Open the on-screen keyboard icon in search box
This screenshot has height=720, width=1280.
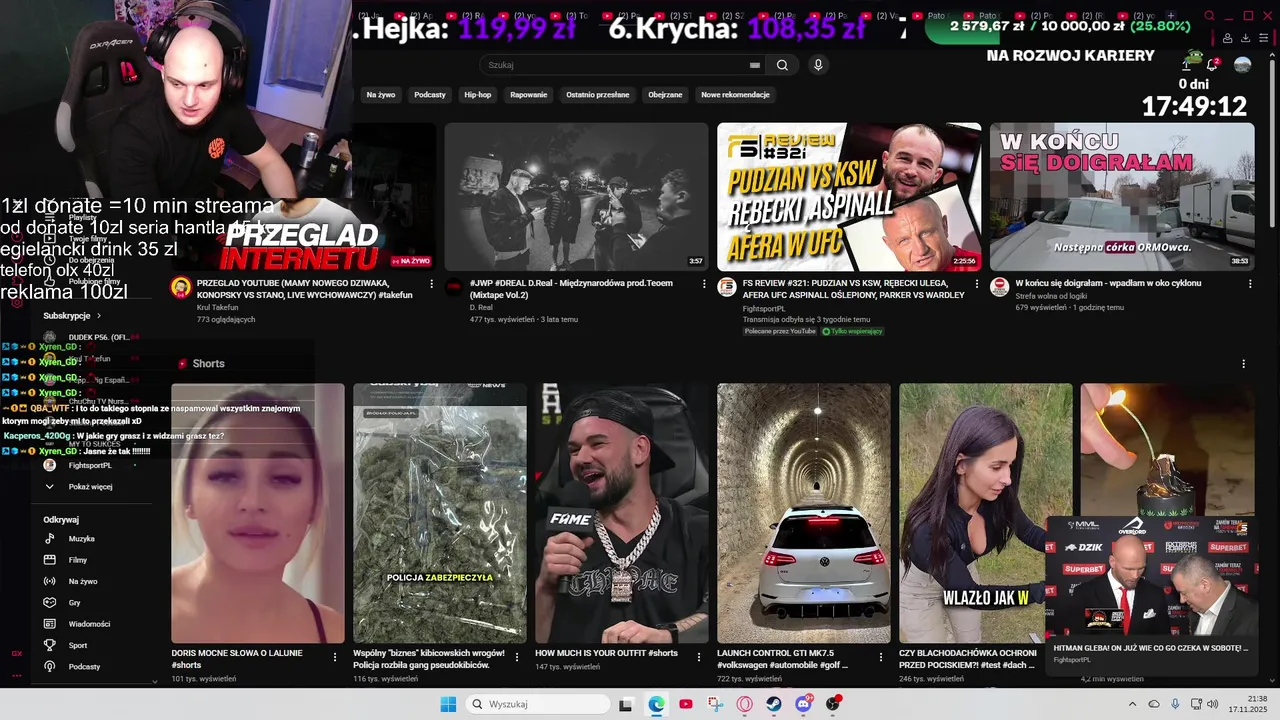point(755,65)
